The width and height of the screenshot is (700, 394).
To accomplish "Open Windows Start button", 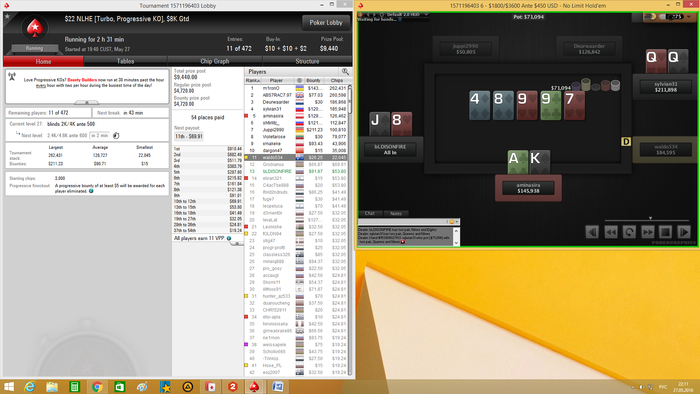I will click(8, 387).
